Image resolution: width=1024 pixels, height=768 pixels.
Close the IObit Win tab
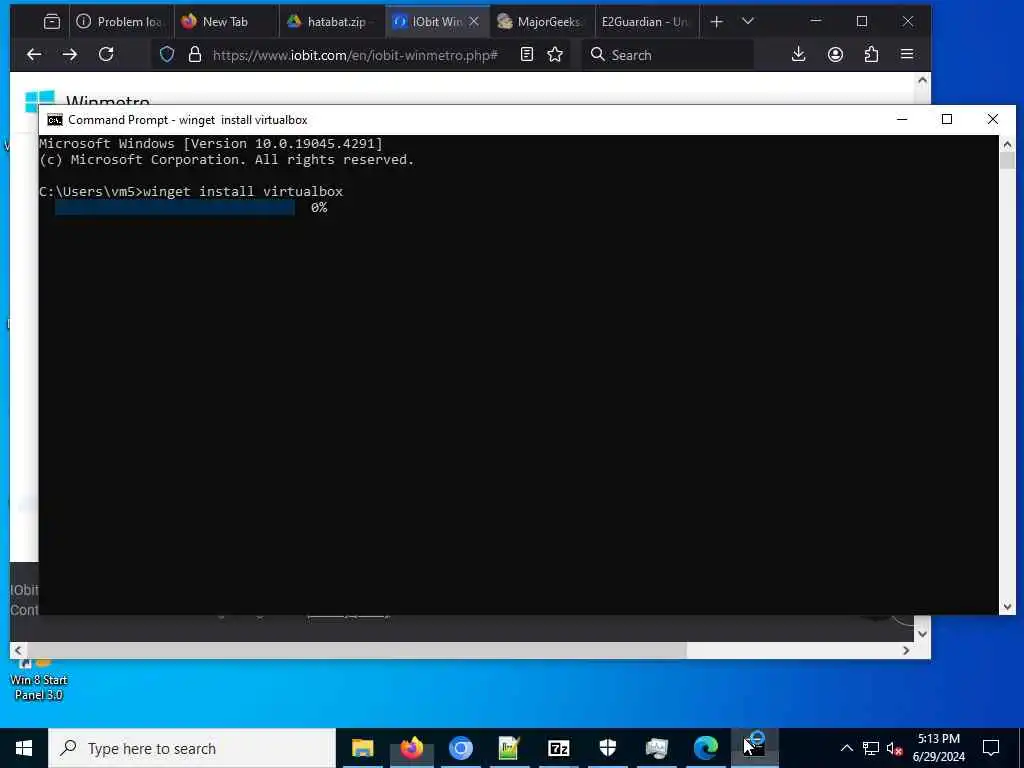[474, 22]
